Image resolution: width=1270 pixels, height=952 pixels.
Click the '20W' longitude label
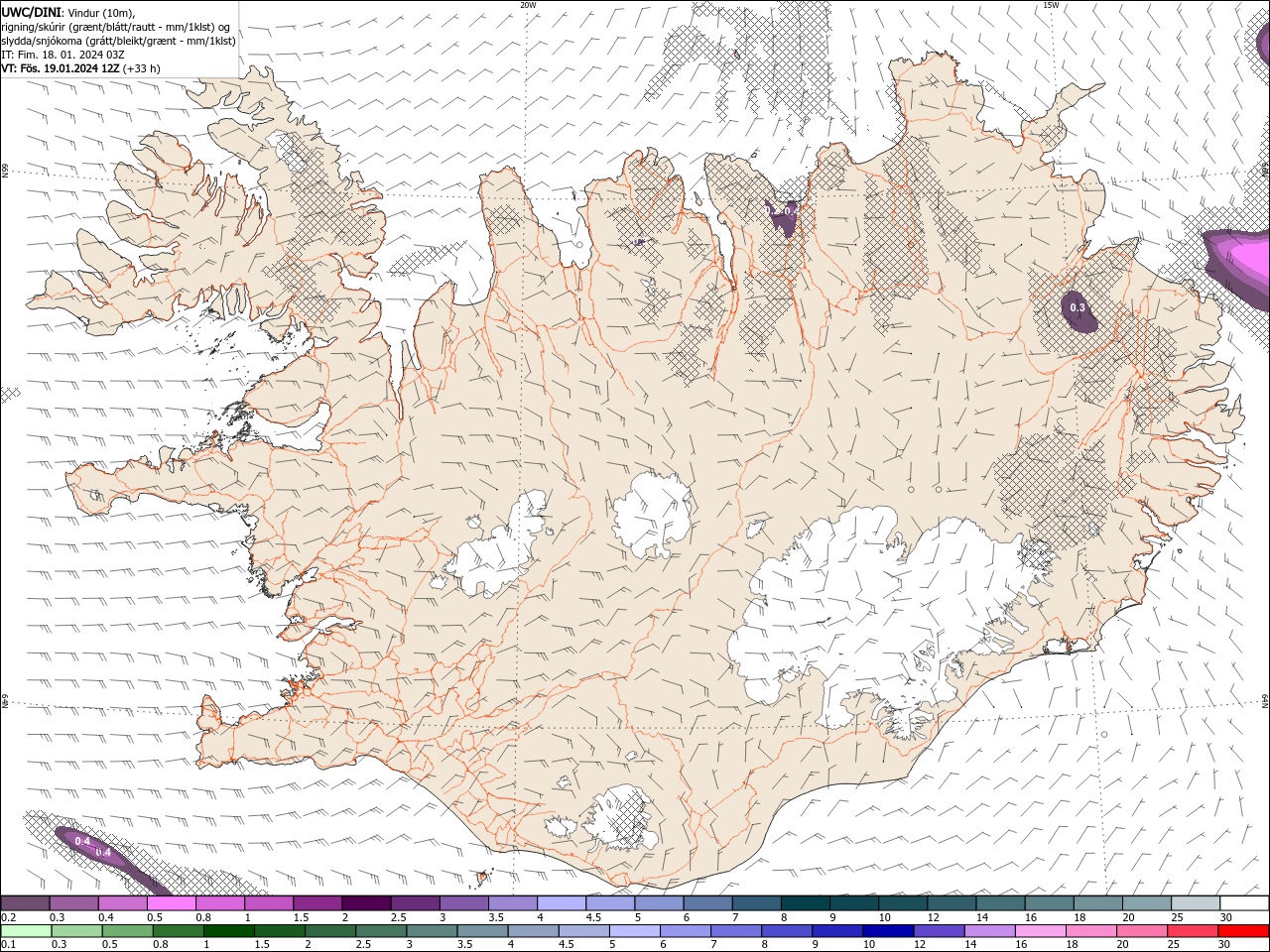(528, 5)
